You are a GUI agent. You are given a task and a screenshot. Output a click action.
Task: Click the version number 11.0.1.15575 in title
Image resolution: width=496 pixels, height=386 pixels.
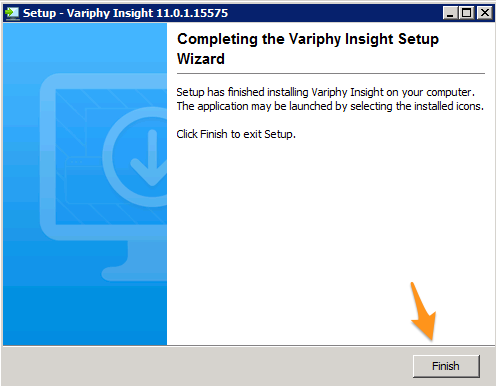tap(192, 13)
